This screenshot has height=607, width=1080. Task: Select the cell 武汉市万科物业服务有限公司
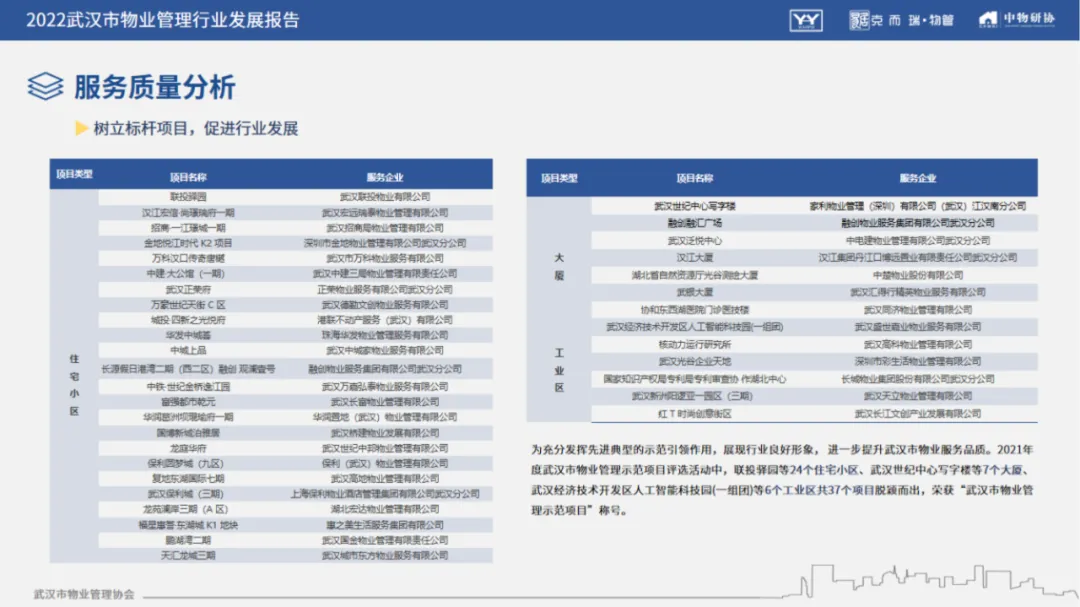(384, 258)
